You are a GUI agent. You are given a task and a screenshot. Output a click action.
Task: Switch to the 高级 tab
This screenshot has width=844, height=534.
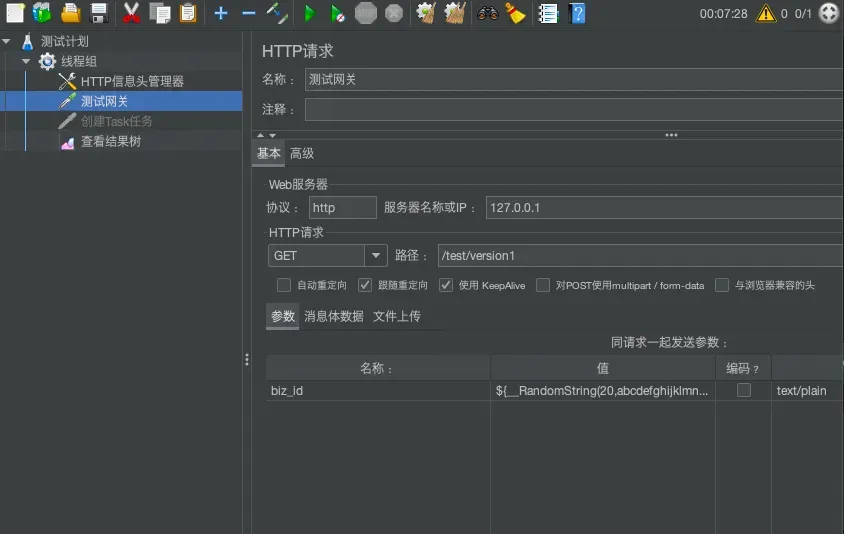pos(302,153)
